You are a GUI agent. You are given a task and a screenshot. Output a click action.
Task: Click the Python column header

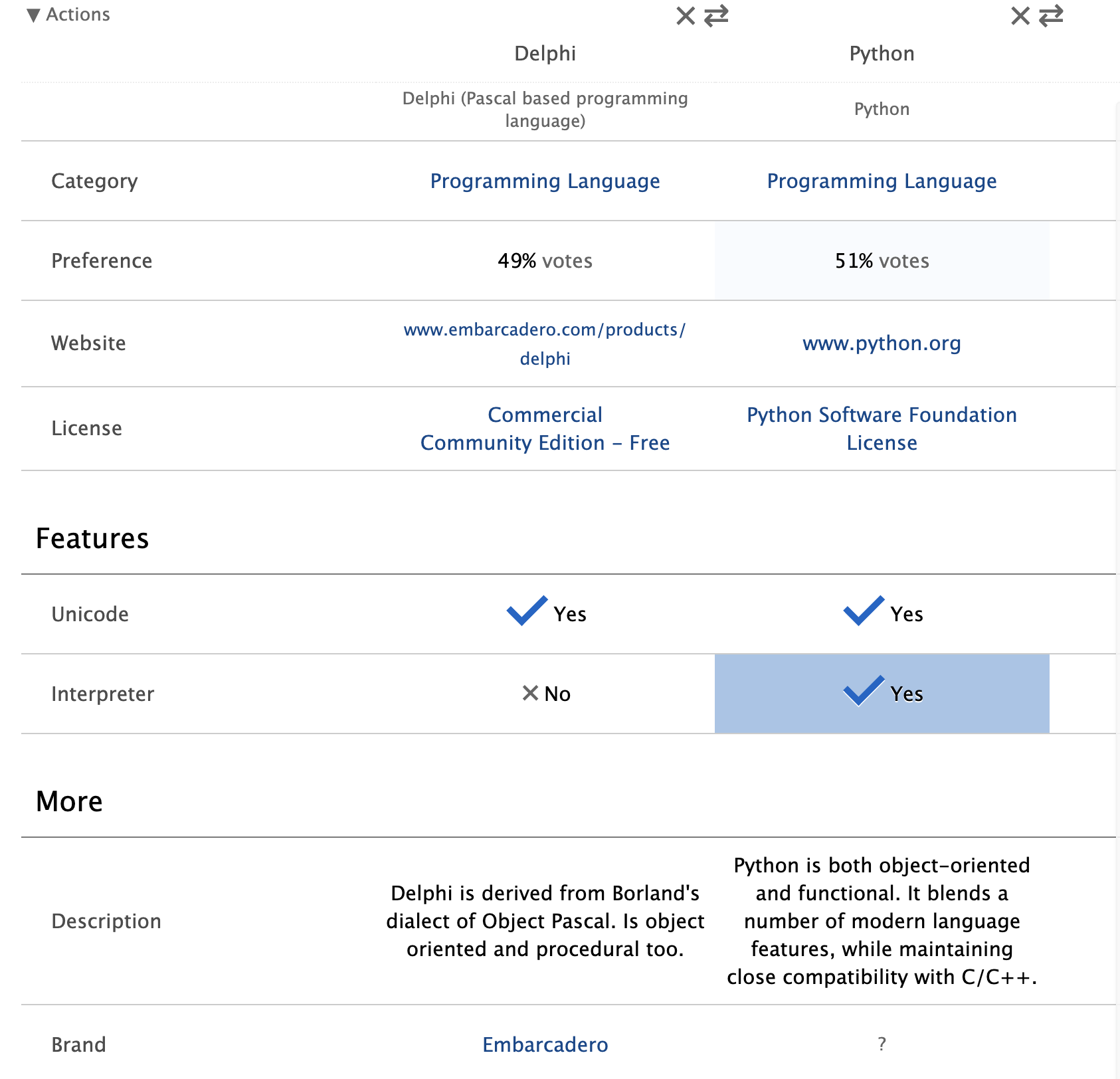pos(882,53)
